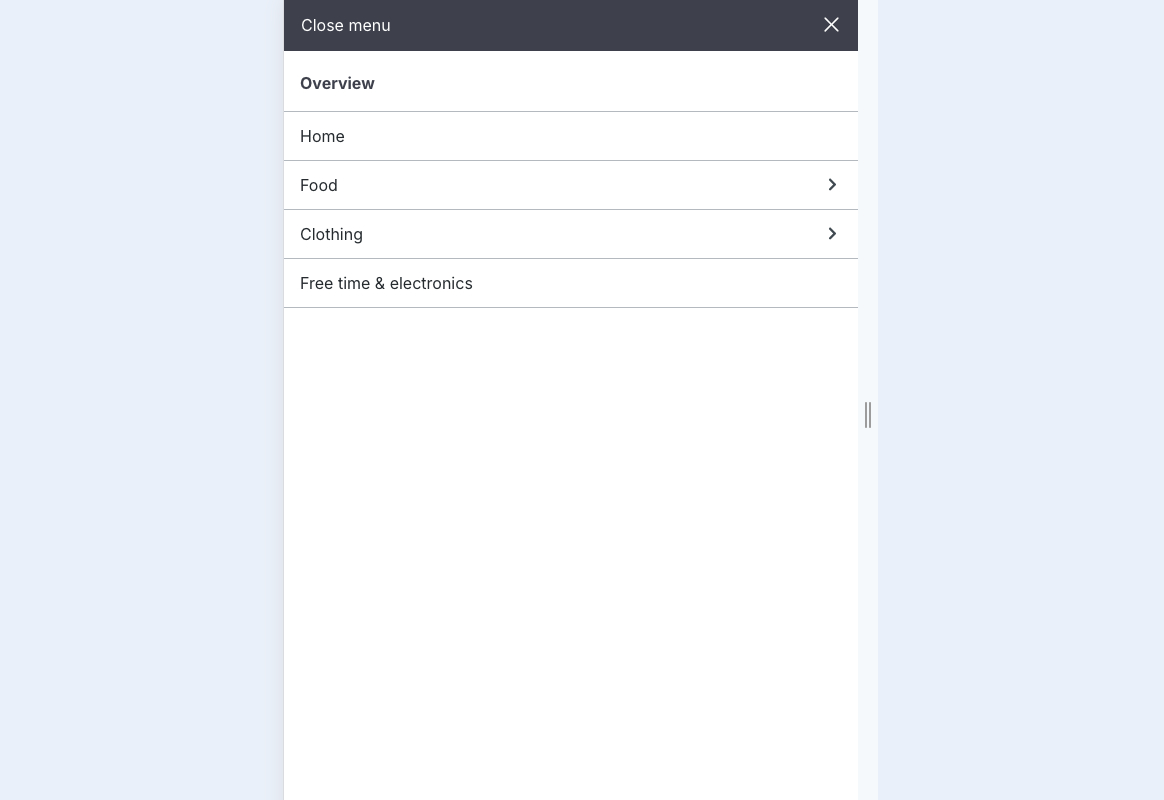1164x800 pixels.
Task: Click the Overview heading
Action: (337, 83)
